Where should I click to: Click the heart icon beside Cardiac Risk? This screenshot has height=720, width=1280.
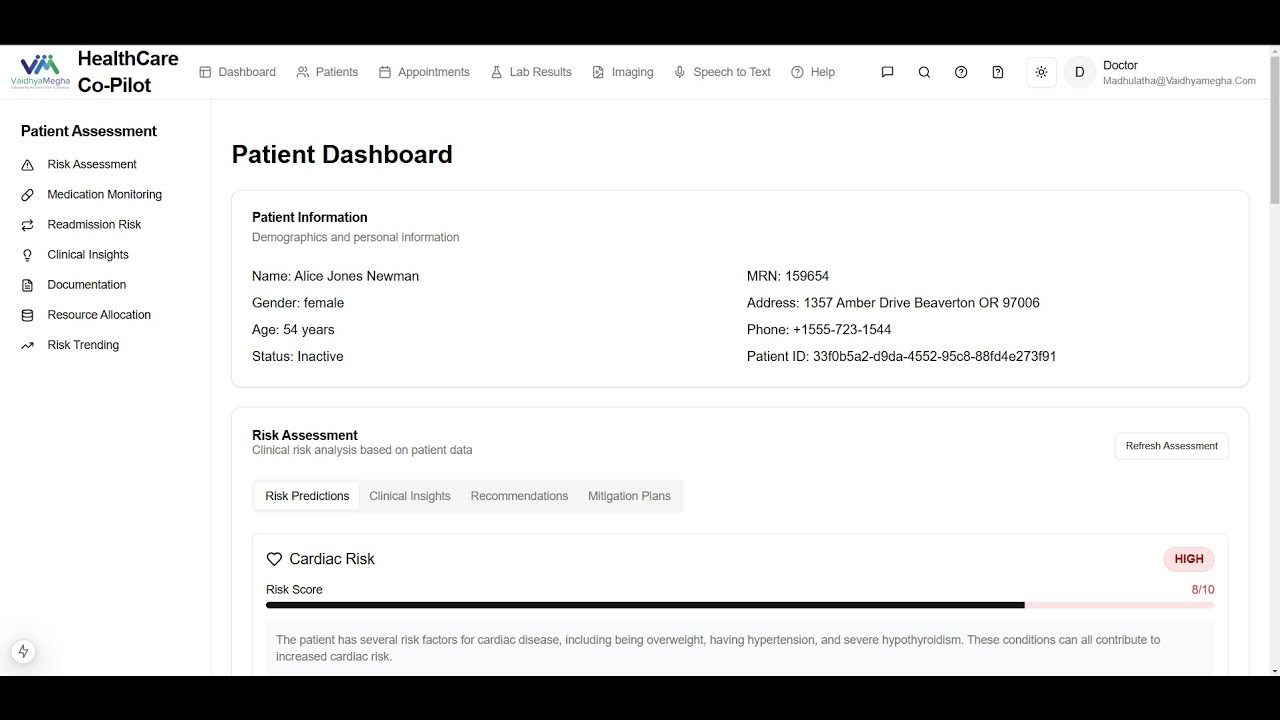tap(274, 559)
